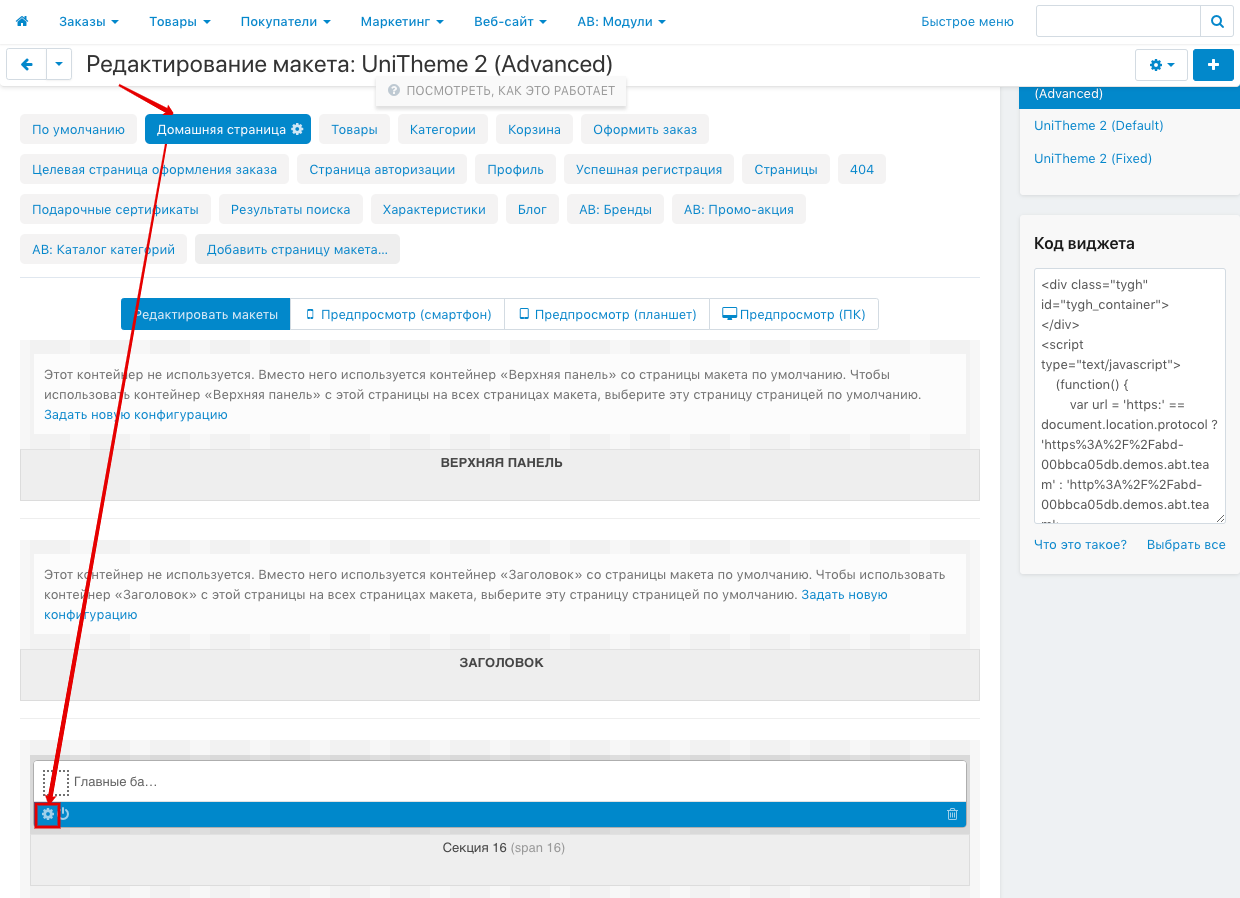Click the blue plus add button
This screenshot has width=1240, height=898.
pos(1213,65)
